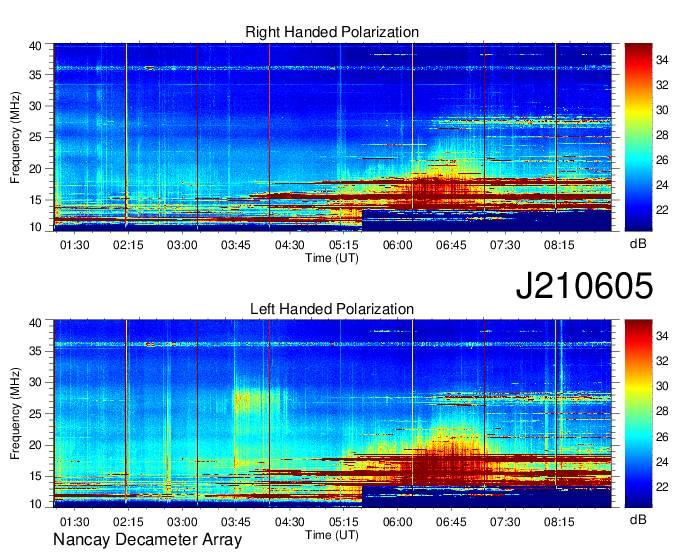
Task: Select the 03:45 time tick on Right Handed plot
Action: 236,245
